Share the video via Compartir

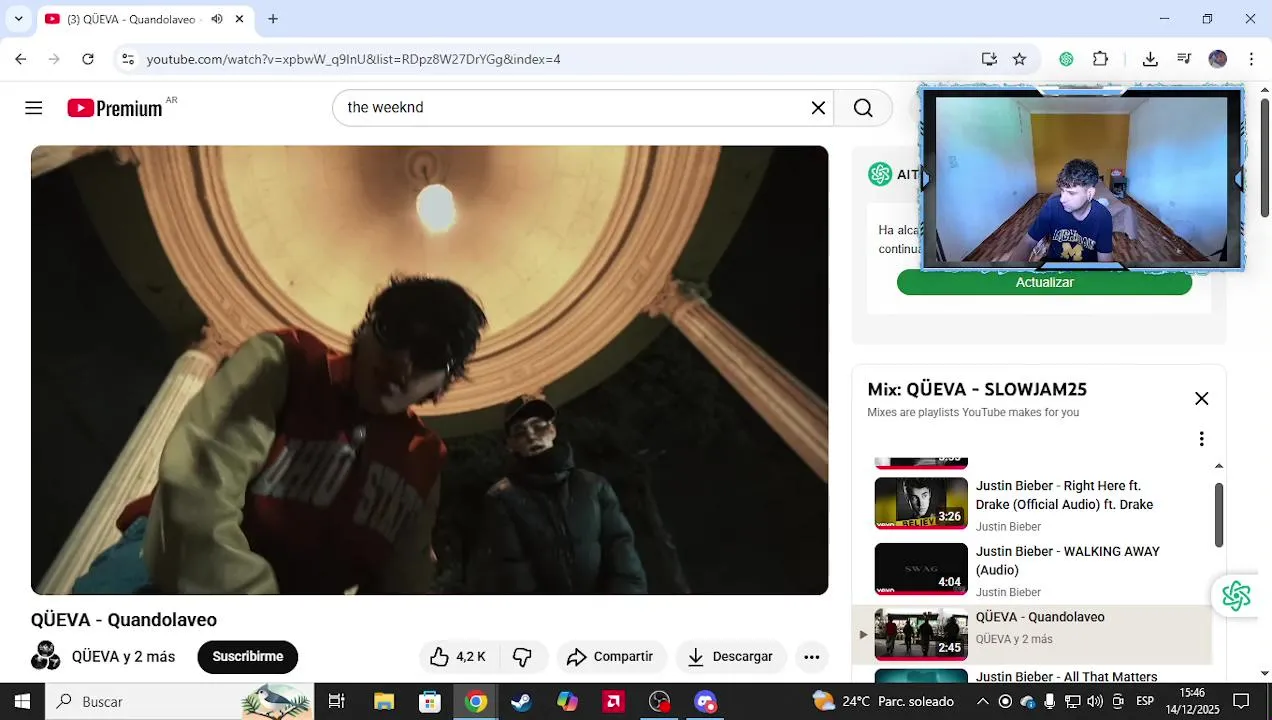point(610,657)
